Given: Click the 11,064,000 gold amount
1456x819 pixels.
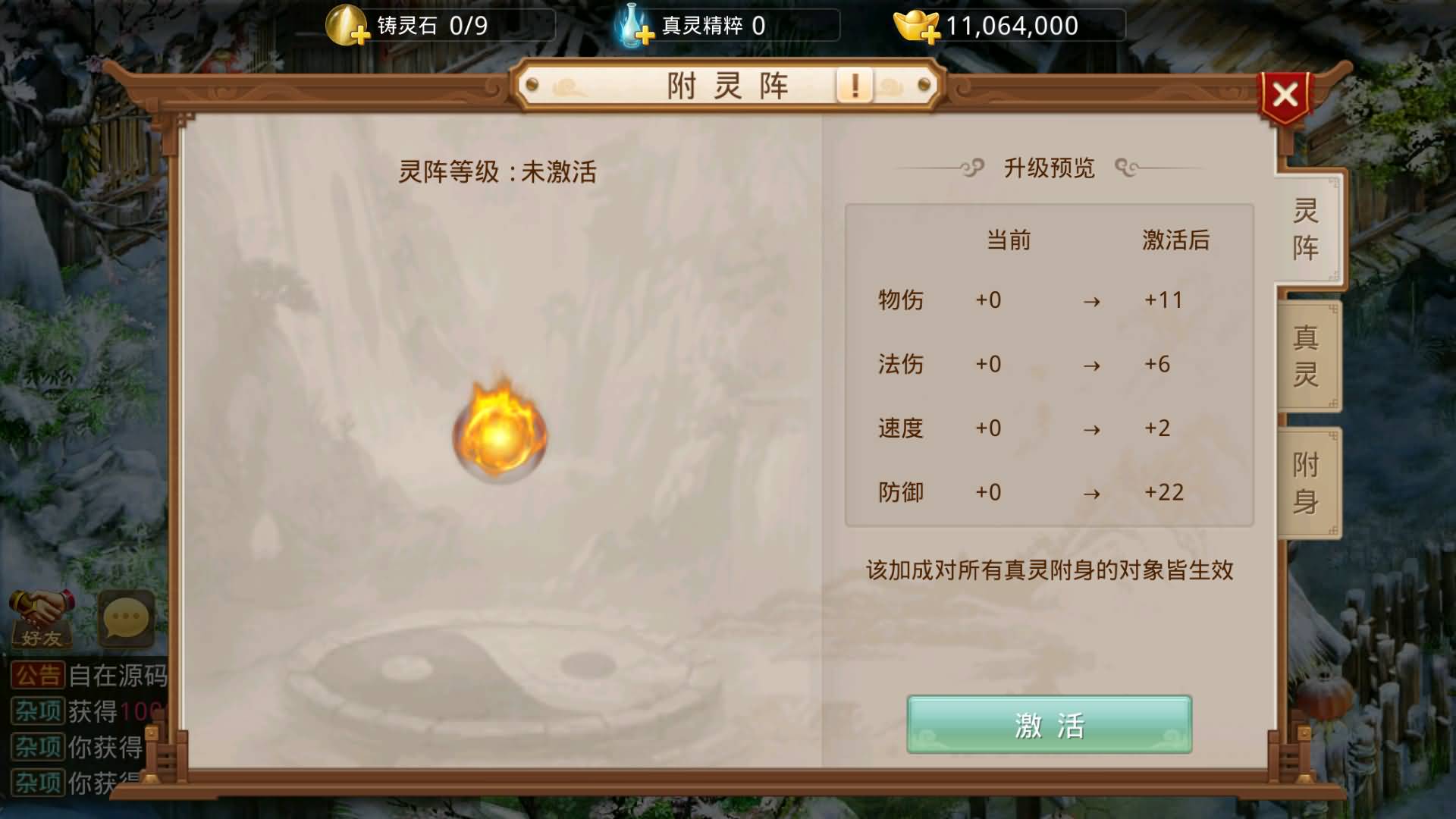Looking at the screenshot, I should pos(1012,27).
